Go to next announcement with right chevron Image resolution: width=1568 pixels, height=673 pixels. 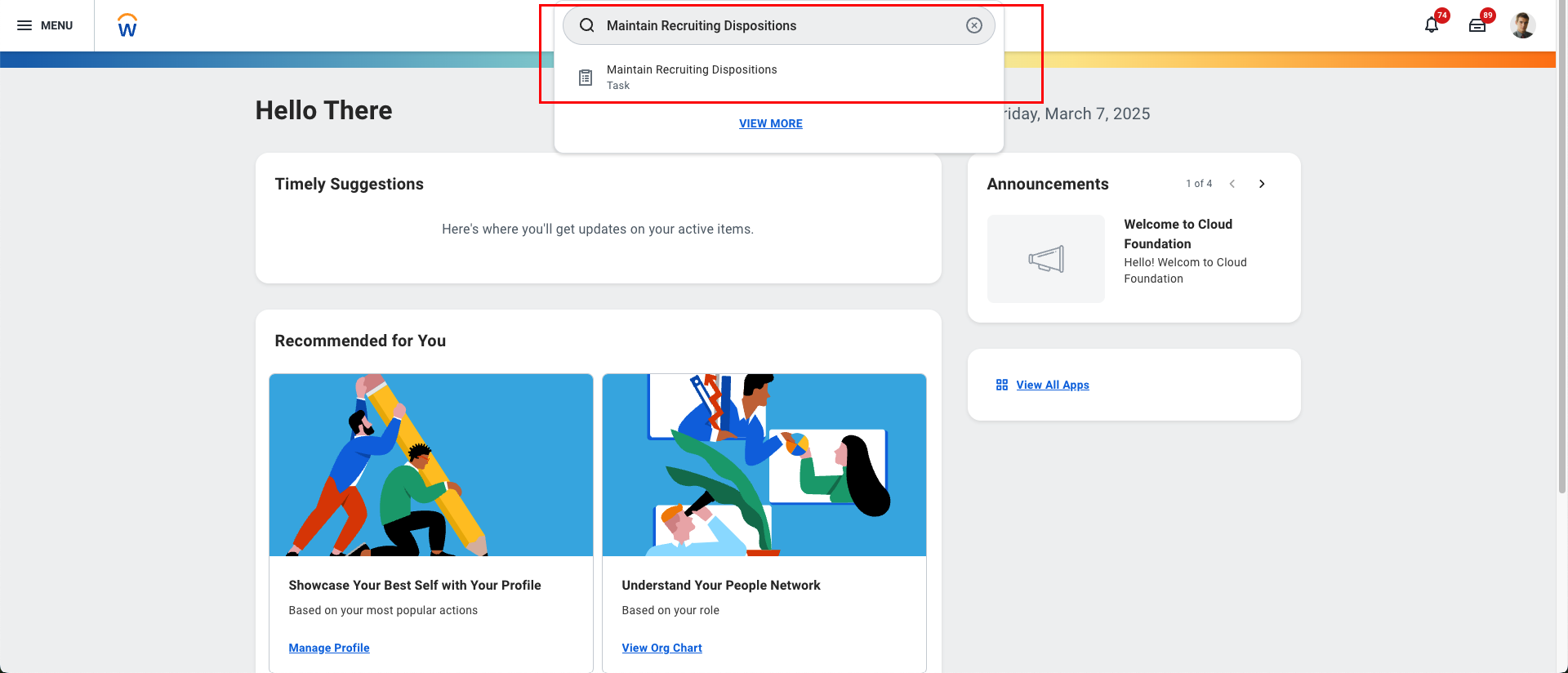pos(1262,184)
